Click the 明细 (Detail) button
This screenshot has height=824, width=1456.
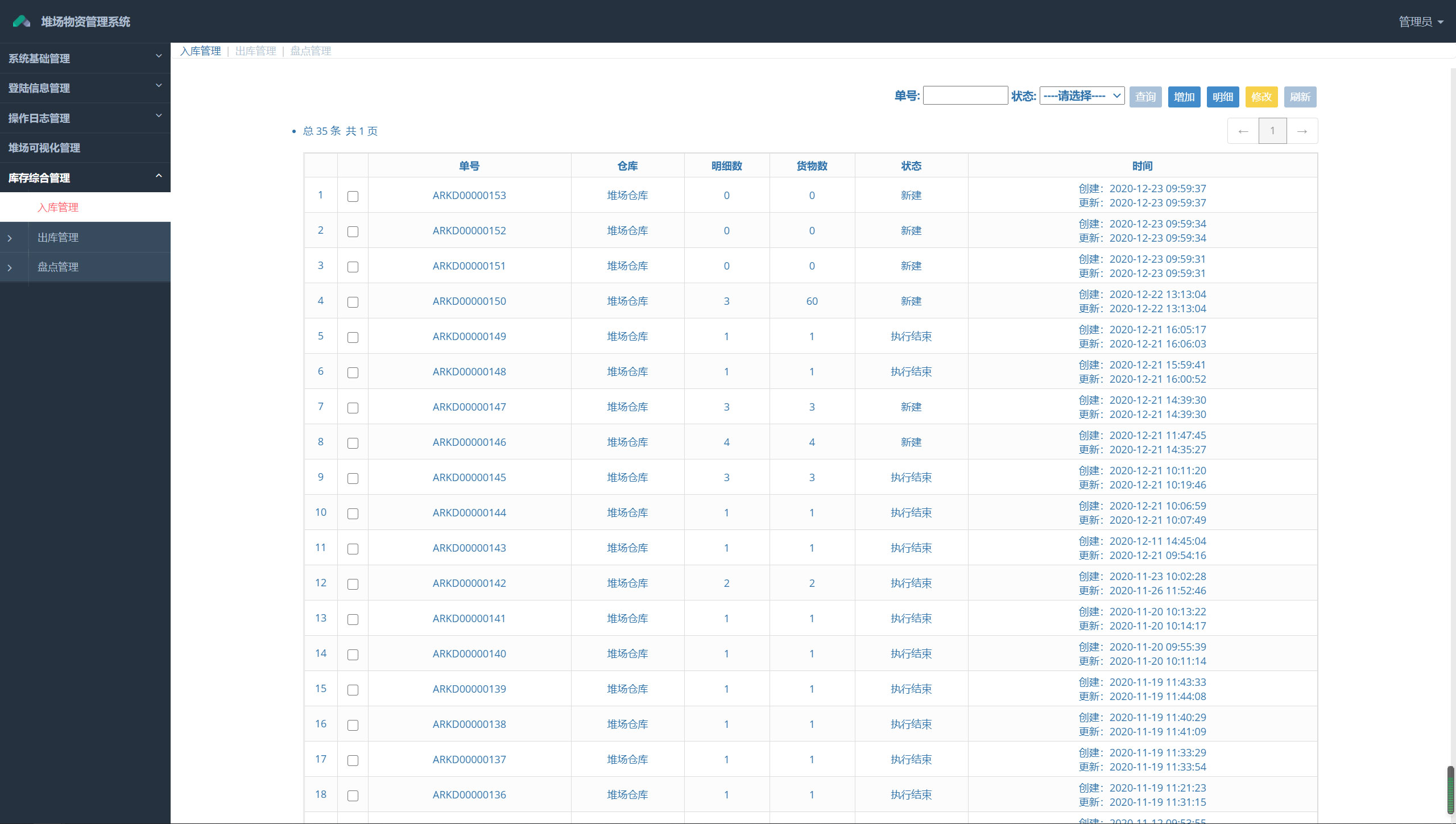[1222, 96]
